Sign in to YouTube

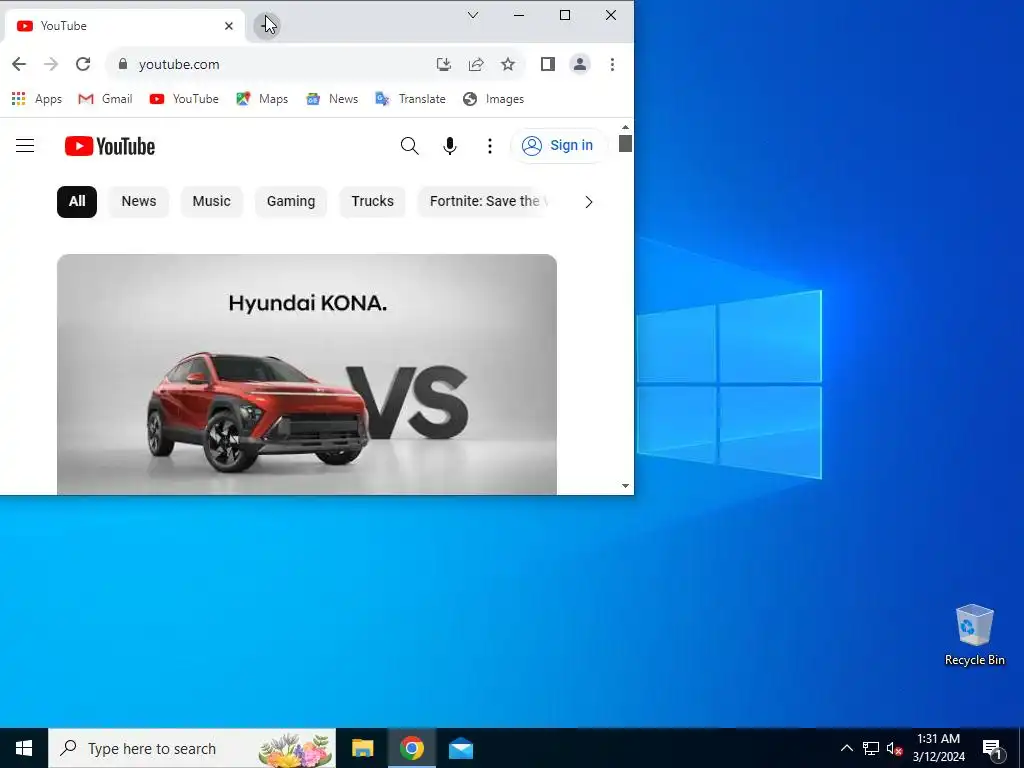pyautogui.click(x=558, y=146)
